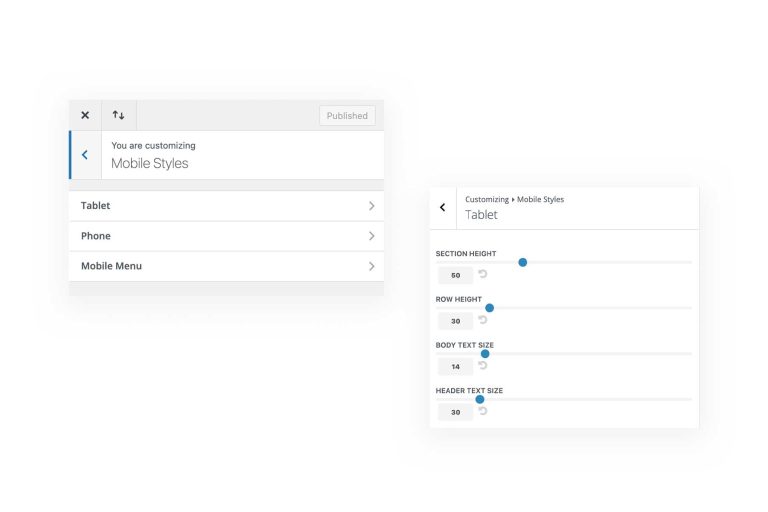Click the Section Height slider handle
768x512 pixels.
[522, 262]
